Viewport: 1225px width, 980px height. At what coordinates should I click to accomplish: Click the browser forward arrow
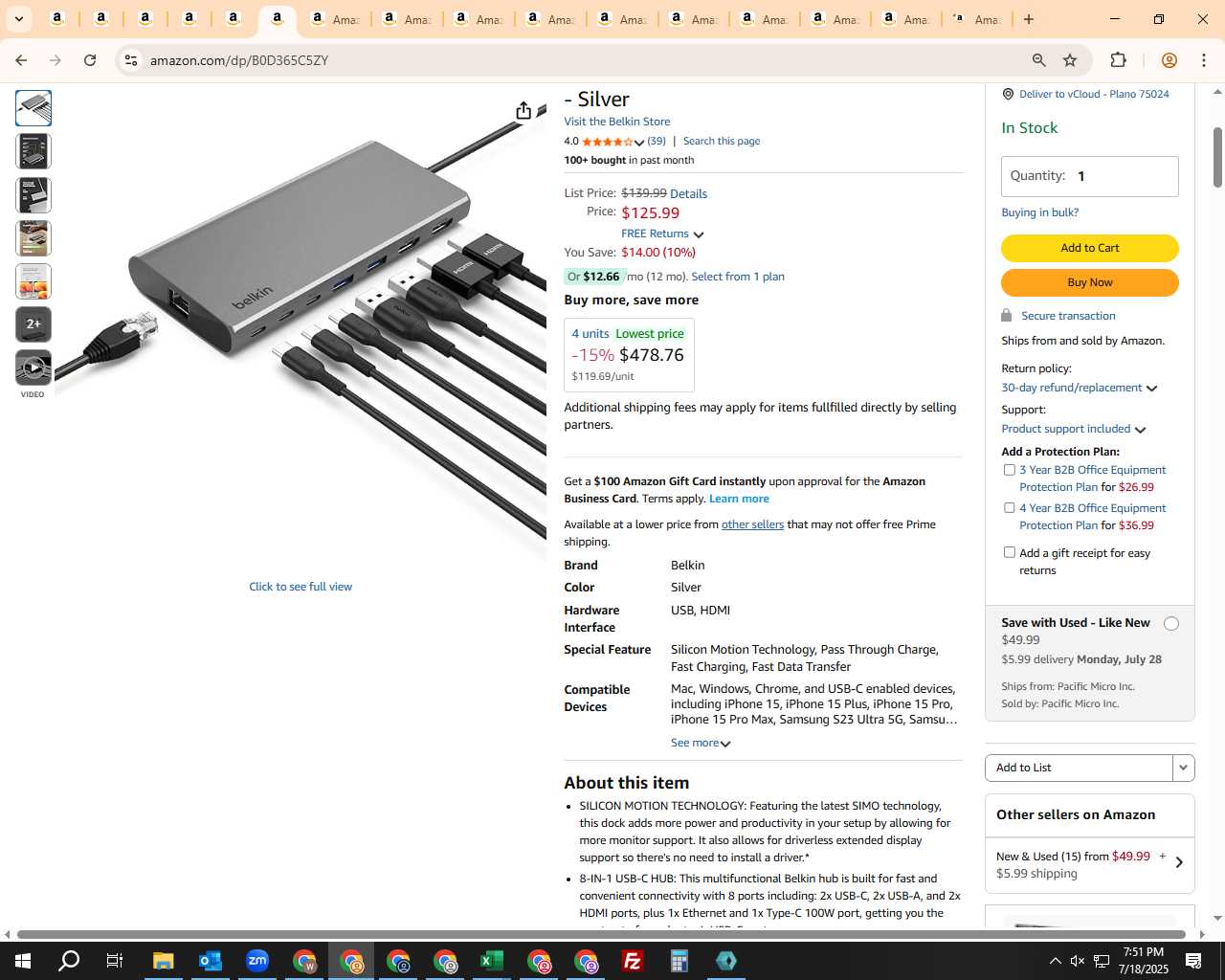coord(56,60)
